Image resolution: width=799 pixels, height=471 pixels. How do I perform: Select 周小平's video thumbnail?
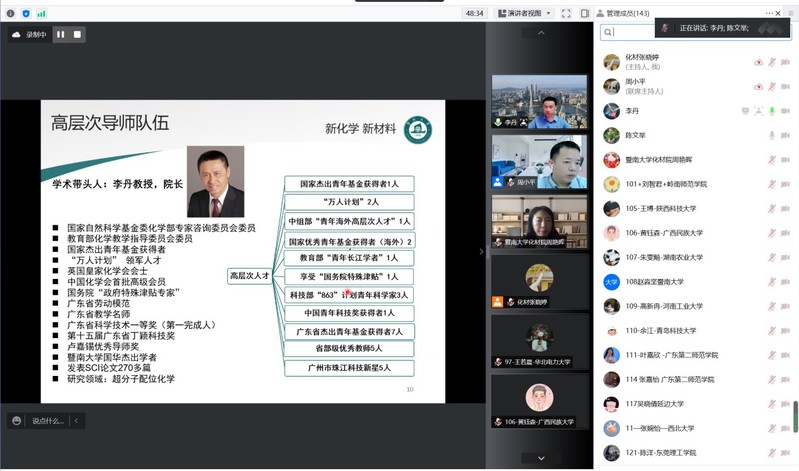click(539, 161)
